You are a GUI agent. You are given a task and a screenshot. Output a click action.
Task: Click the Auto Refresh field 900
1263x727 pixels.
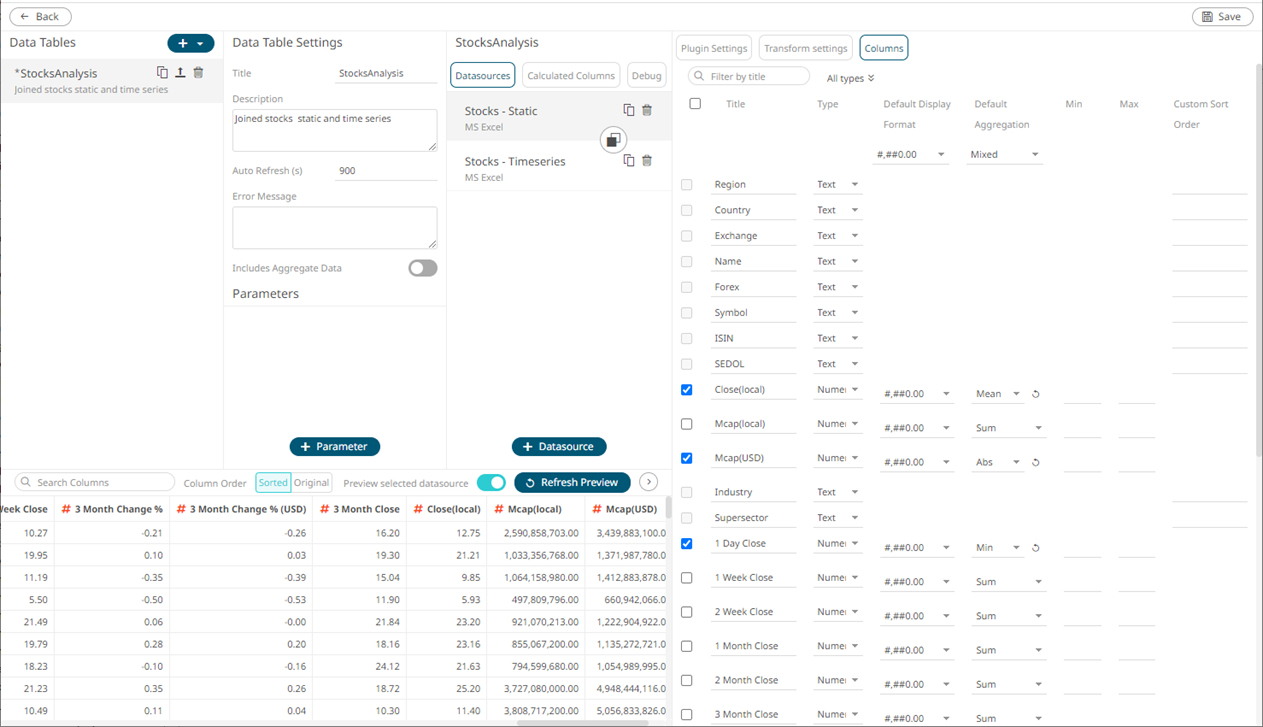(x=386, y=170)
